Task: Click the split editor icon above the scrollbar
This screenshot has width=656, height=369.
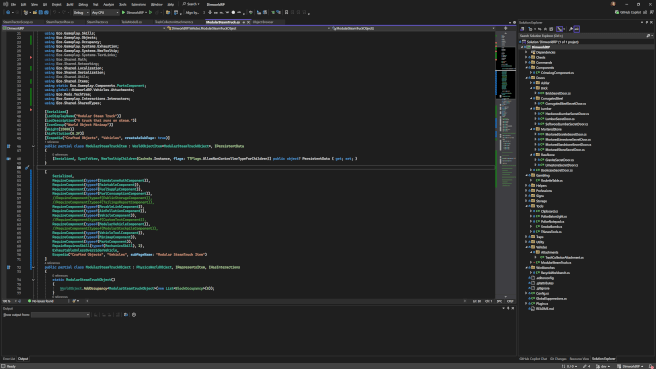Action: (x=505, y=28)
